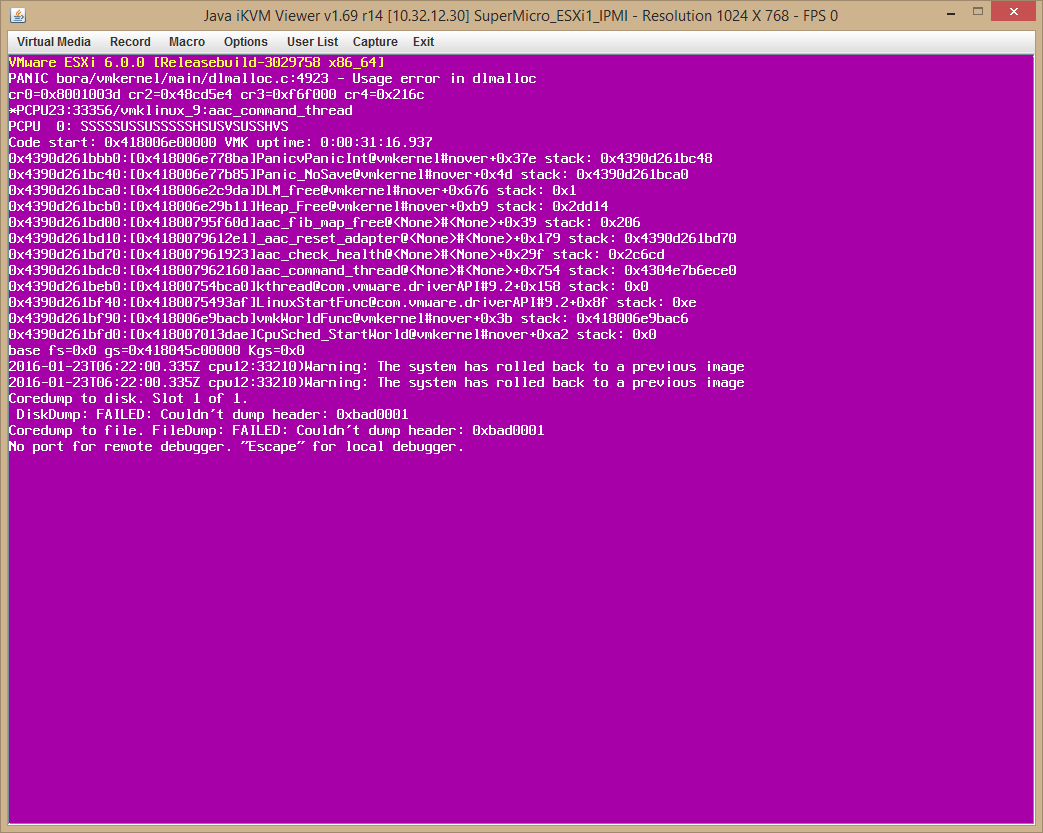Click the base fs gs Kgs register line
The height and width of the screenshot is (833, 1043).
point(156,350)
